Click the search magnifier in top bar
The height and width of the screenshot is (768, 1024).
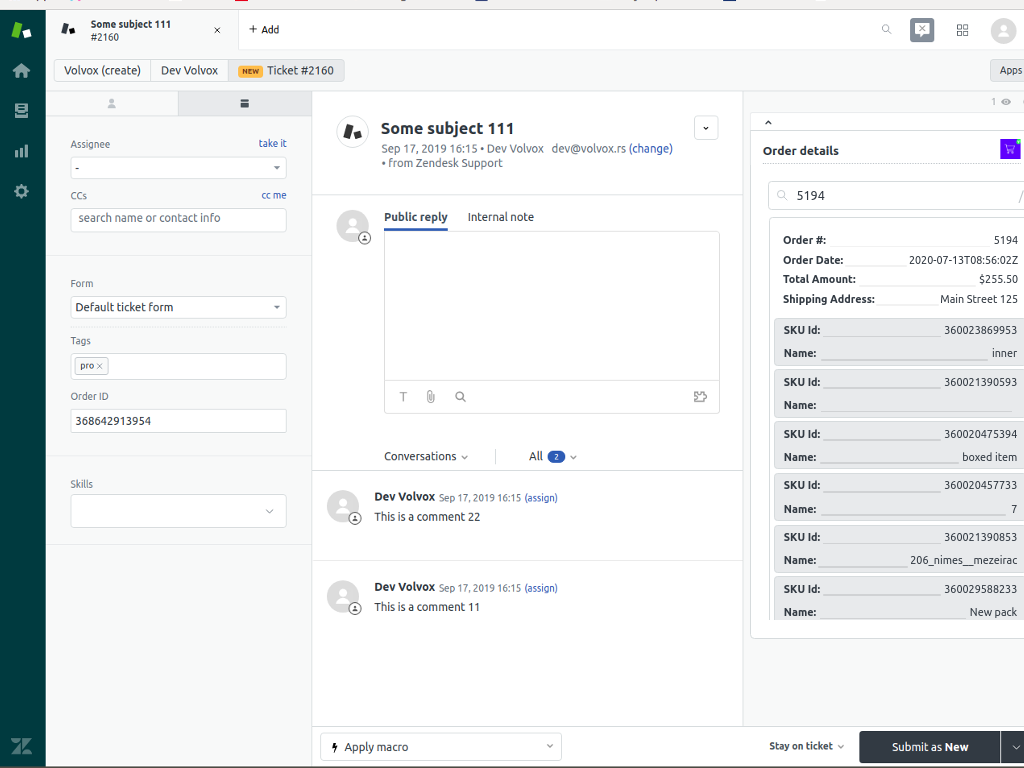(886, 29)
